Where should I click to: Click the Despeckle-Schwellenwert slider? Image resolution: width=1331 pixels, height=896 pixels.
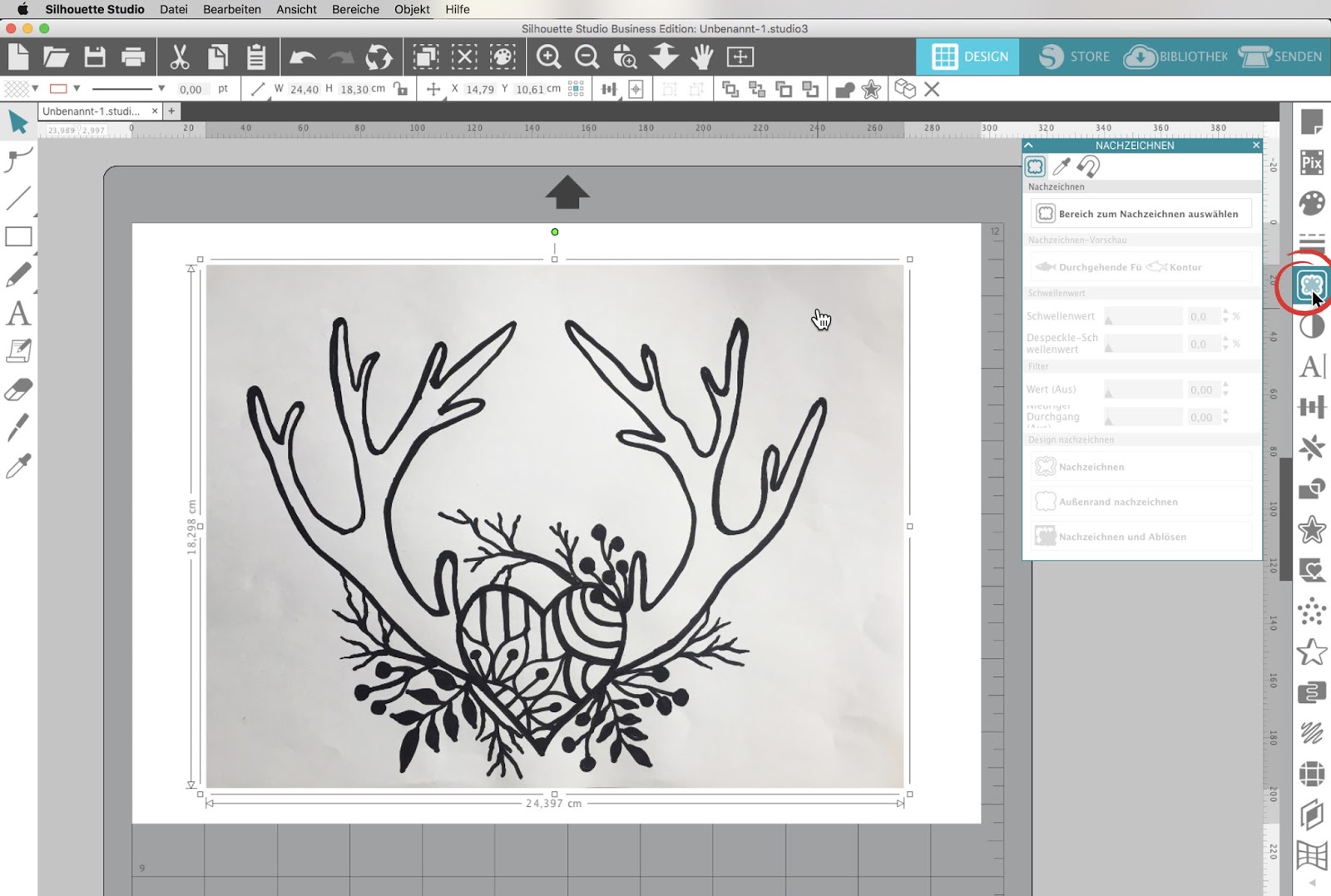[x=1143, y=344]
